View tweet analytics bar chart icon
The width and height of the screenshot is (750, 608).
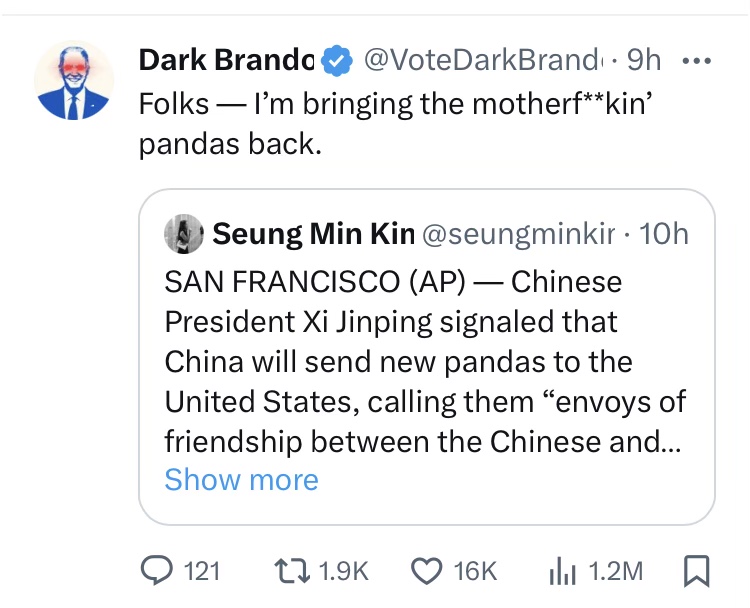564,570
